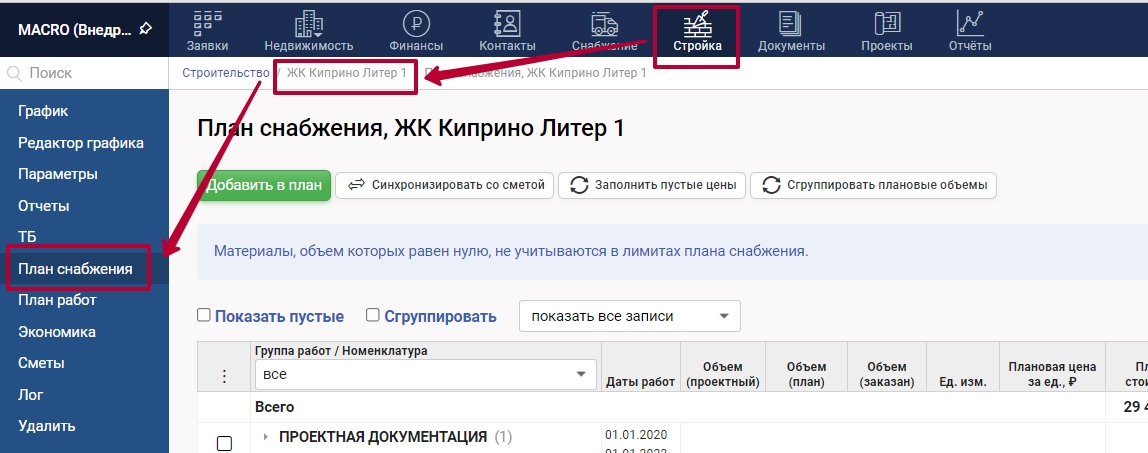Image resolution: width=1148 pixels, height=453 pixels.
Task: Enable the Показать пустые checkbox
Action: (204, 315)
